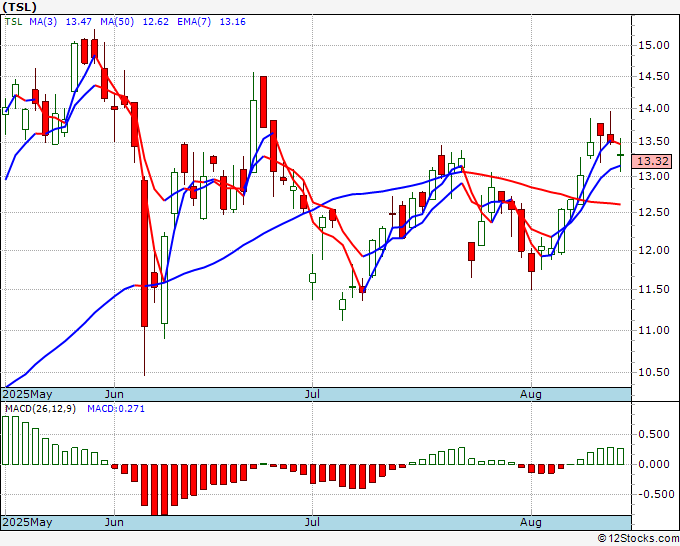Image resolution: width=680 pixels, height=546 pixels.
Task: Click the MACD(26,12,9) indicator label
Action: tap(40, 409)
